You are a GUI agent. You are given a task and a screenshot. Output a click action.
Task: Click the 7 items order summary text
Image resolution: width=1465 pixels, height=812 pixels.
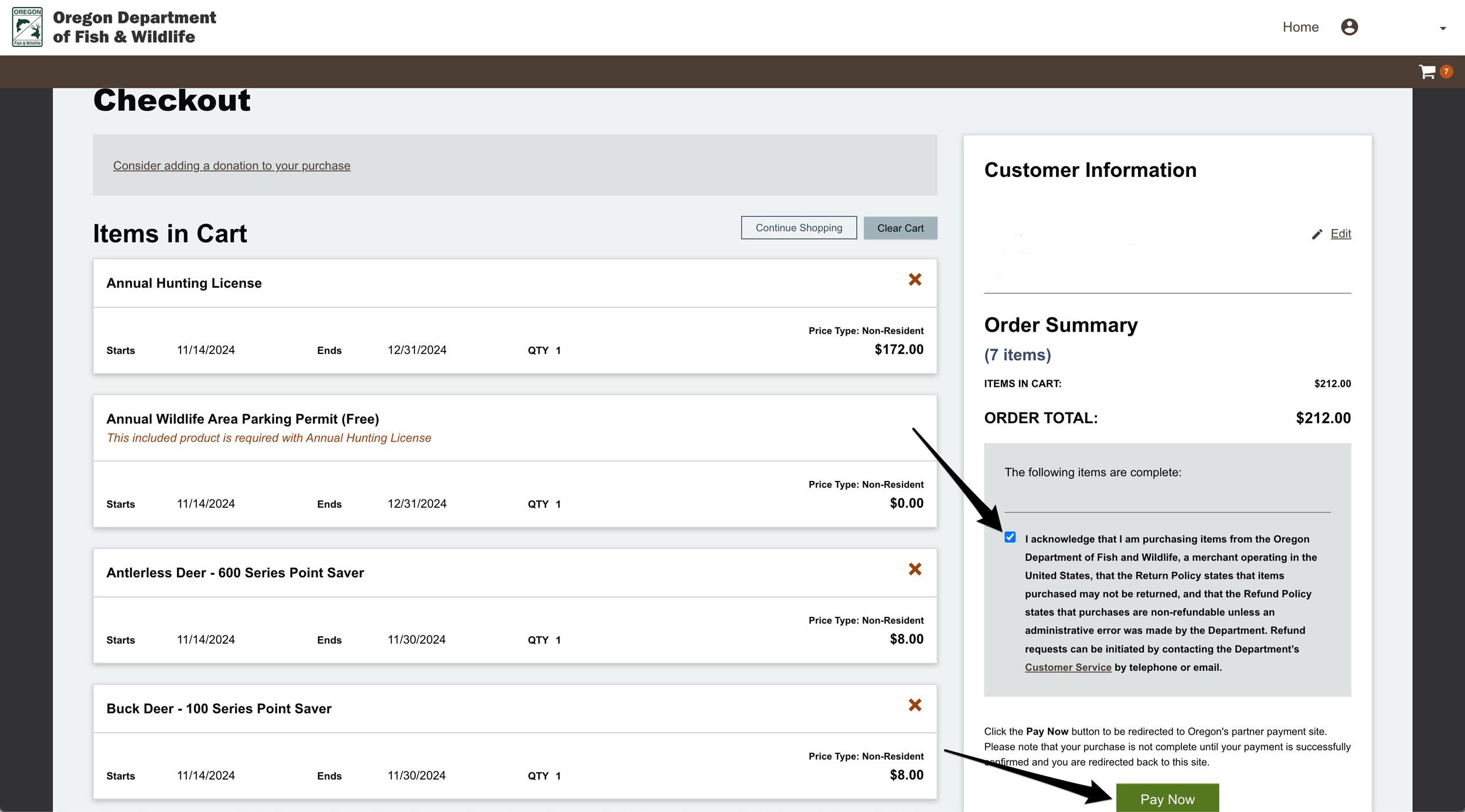[1017, 355]
